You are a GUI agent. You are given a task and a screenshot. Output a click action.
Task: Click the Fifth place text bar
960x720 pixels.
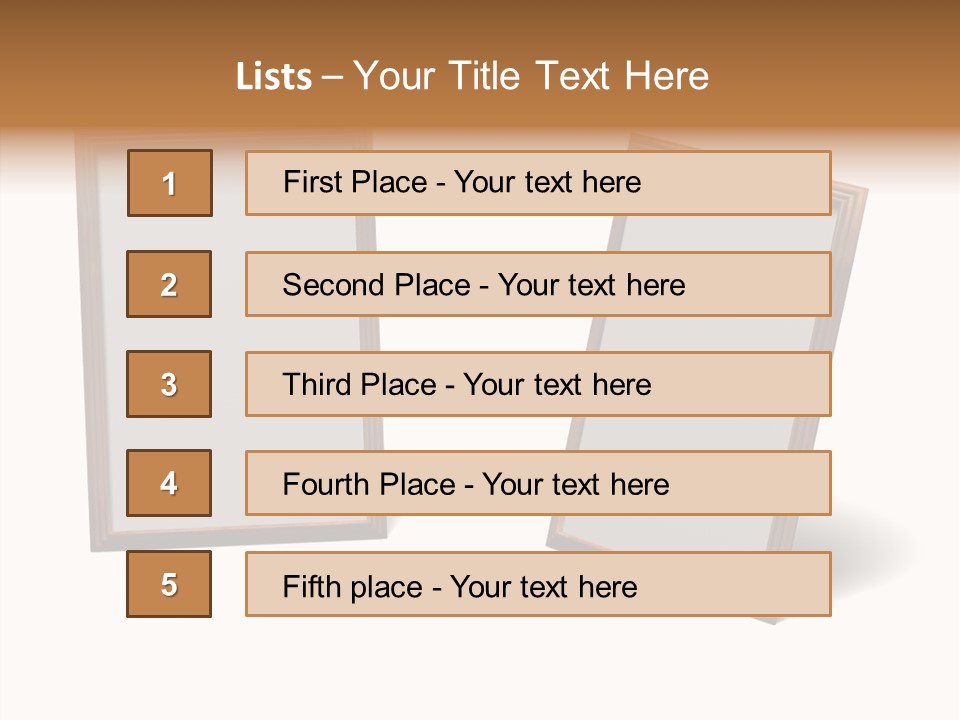[538, 584]
